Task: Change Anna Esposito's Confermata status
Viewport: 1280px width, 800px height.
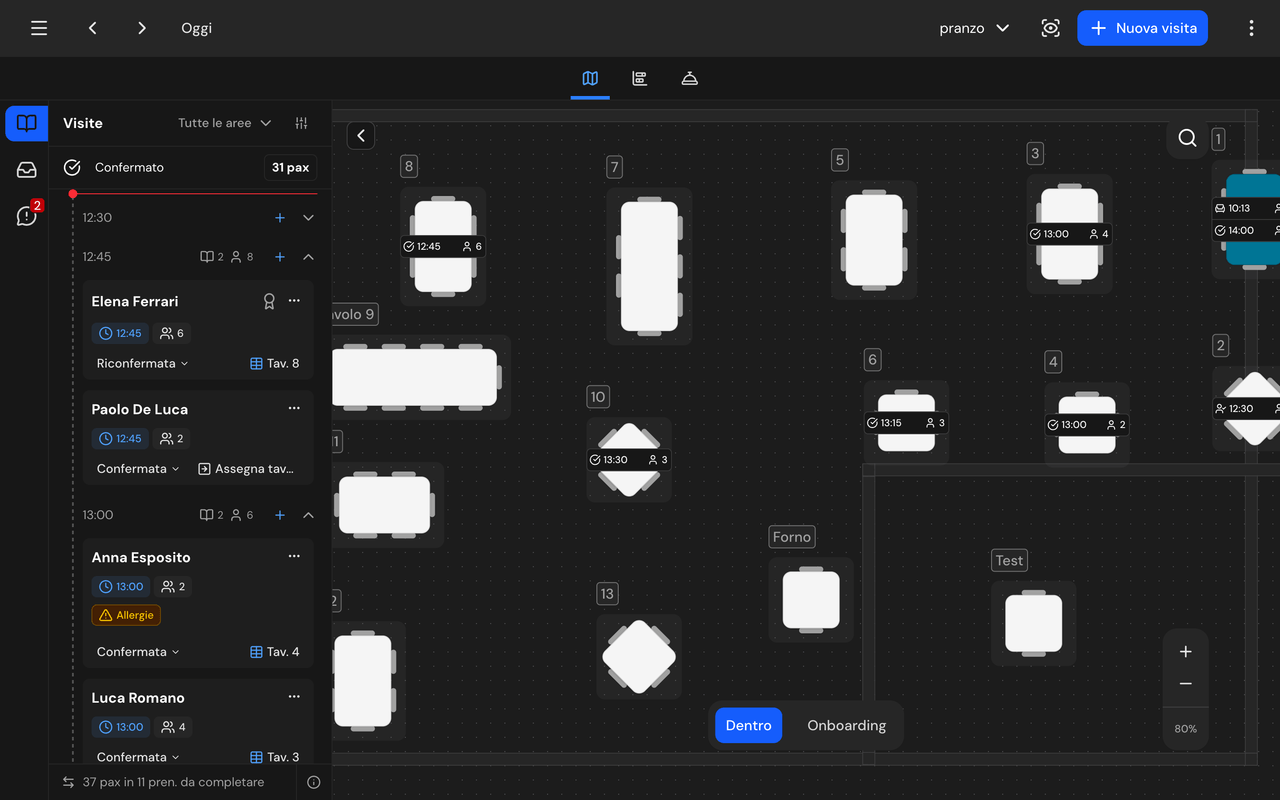Action: pos(138,651)
